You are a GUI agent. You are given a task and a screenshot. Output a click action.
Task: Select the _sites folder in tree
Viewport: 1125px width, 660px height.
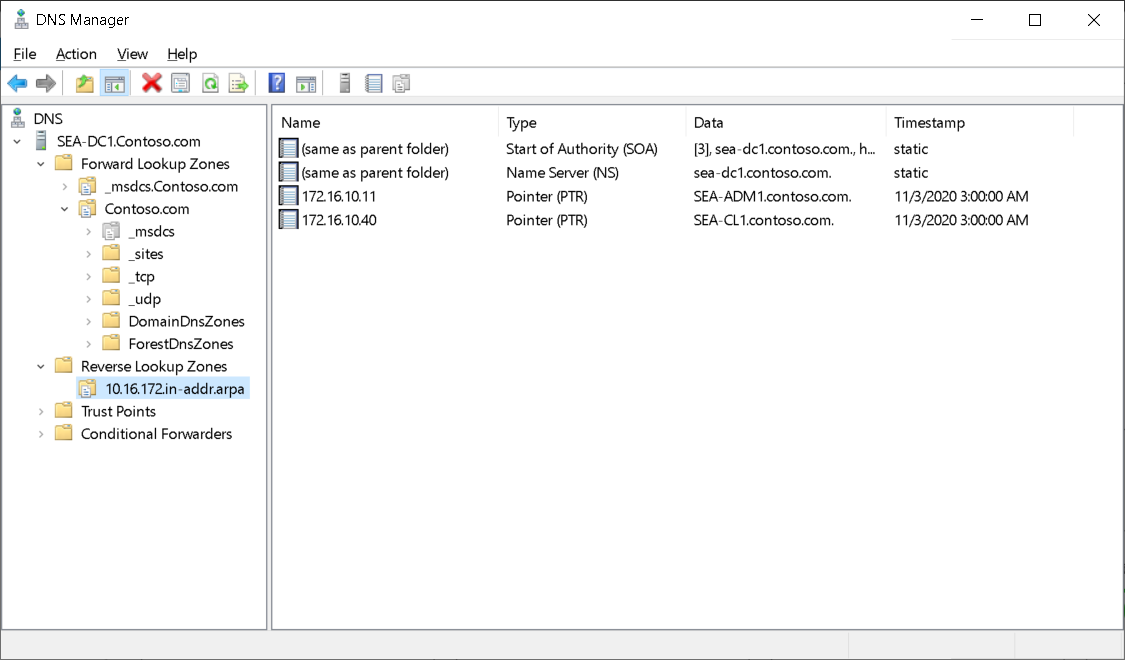tap(146, 254)
